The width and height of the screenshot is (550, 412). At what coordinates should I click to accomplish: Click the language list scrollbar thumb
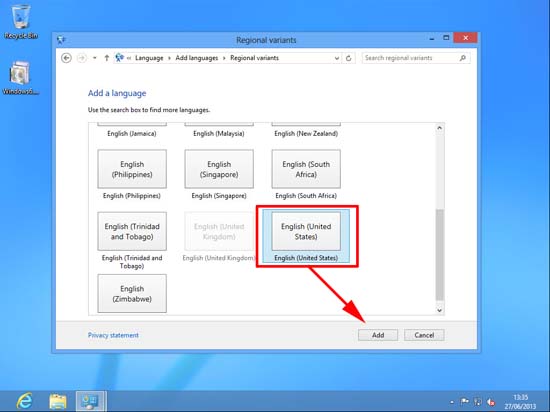coord(440,255)
